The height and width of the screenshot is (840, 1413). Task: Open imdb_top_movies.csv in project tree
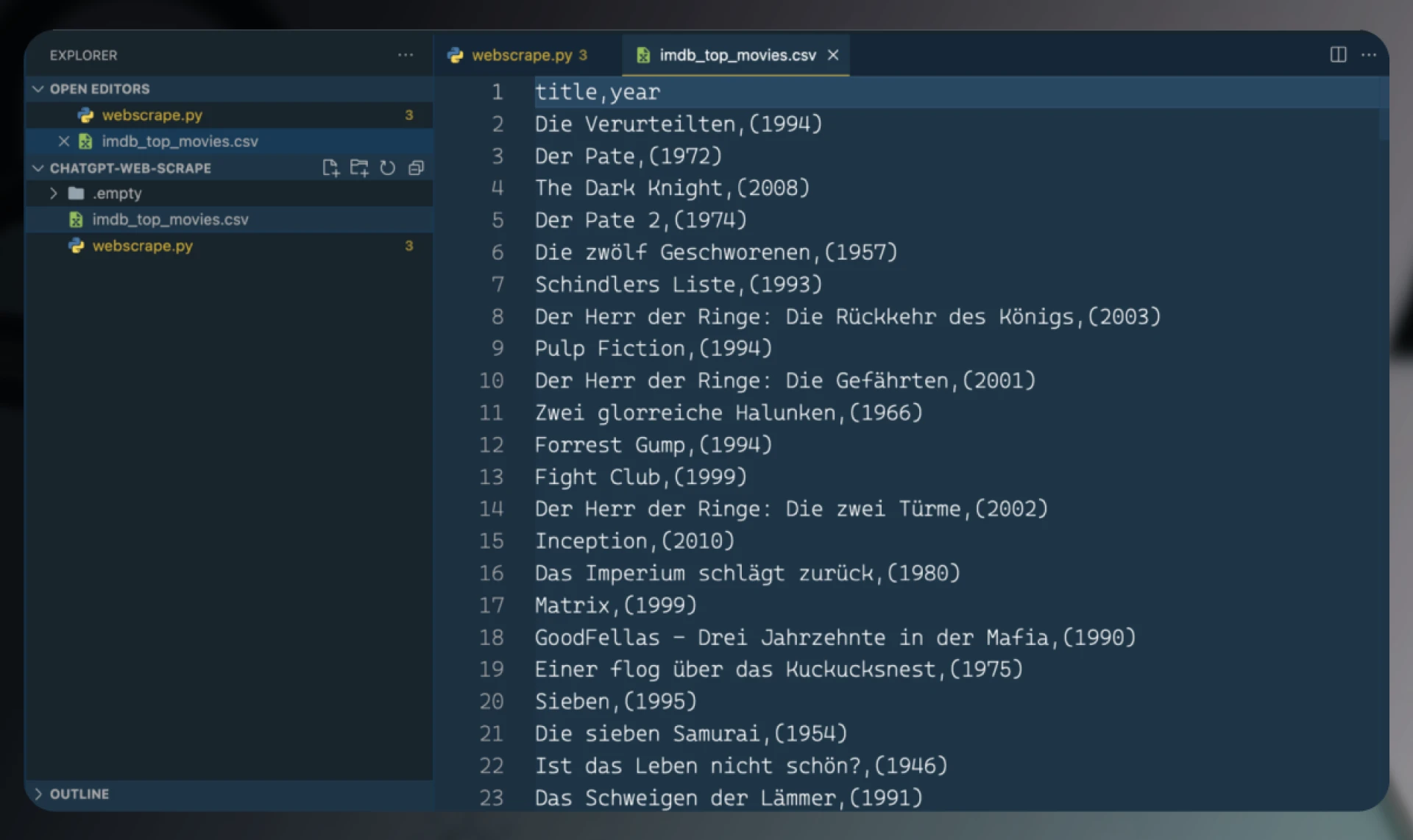pyautogui.click(x=228, y=220)
